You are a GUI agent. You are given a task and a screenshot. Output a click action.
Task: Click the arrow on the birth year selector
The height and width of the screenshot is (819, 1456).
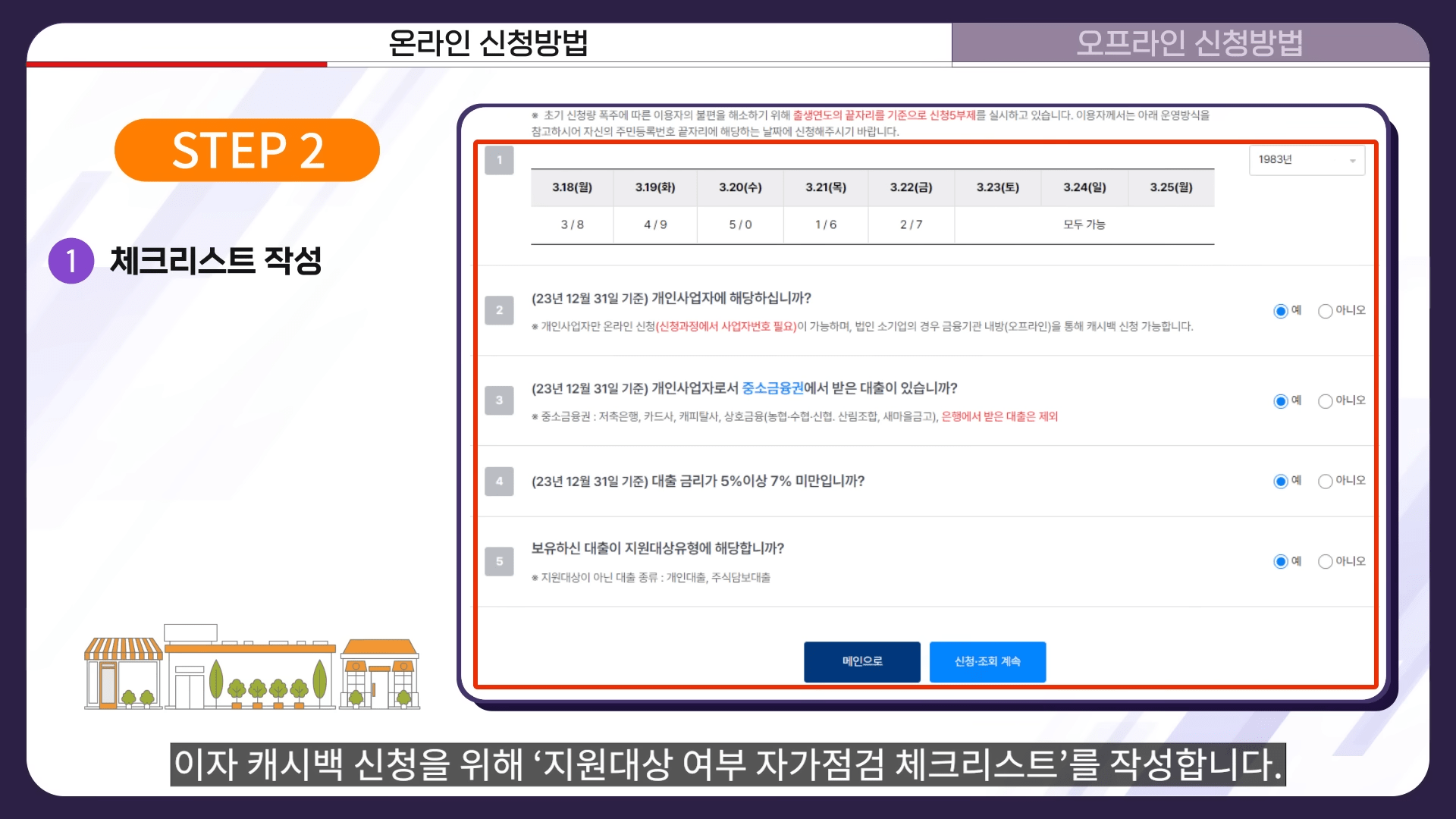[1352, 161]
